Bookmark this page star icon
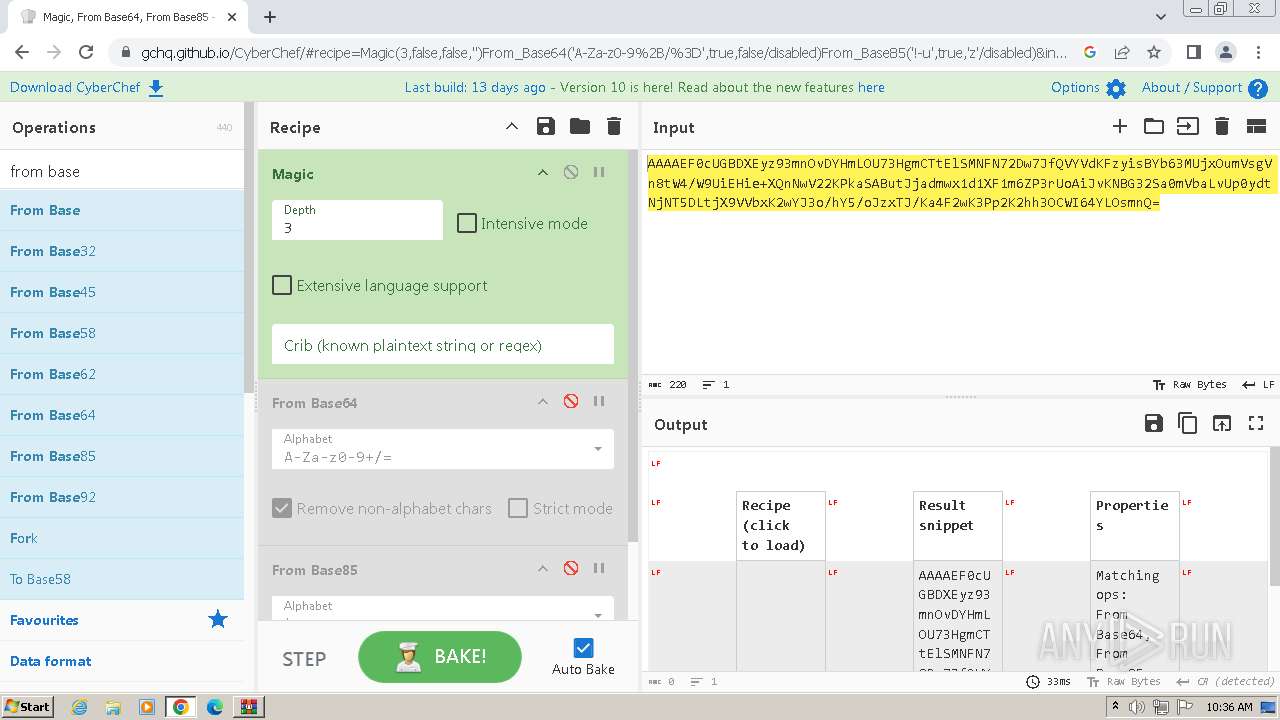This screenshot has width=1280, height=720. point(1154,52)
